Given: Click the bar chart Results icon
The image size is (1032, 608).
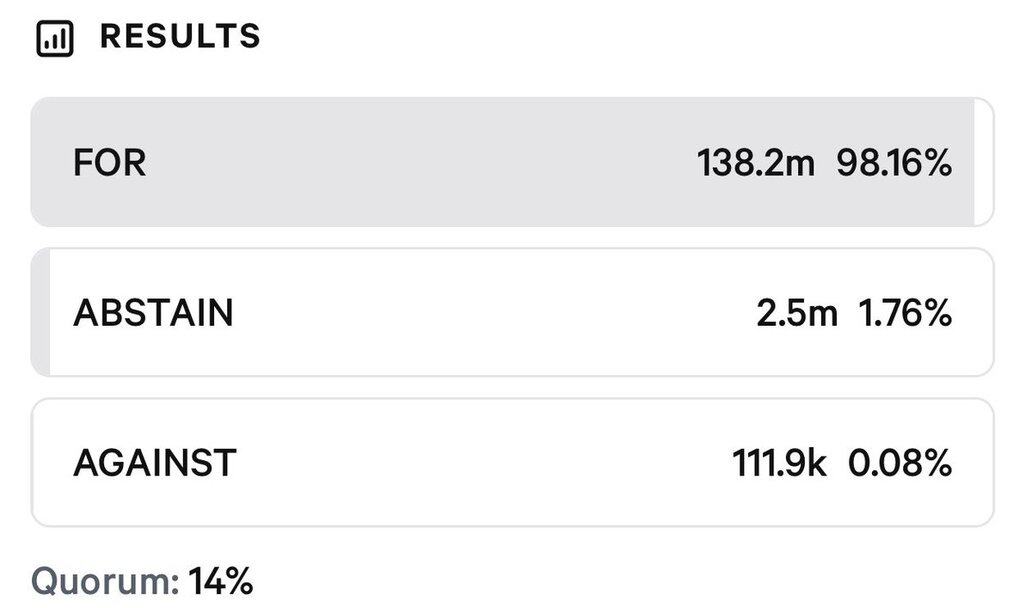Looking at the screenshot, I should coord(55,38).
